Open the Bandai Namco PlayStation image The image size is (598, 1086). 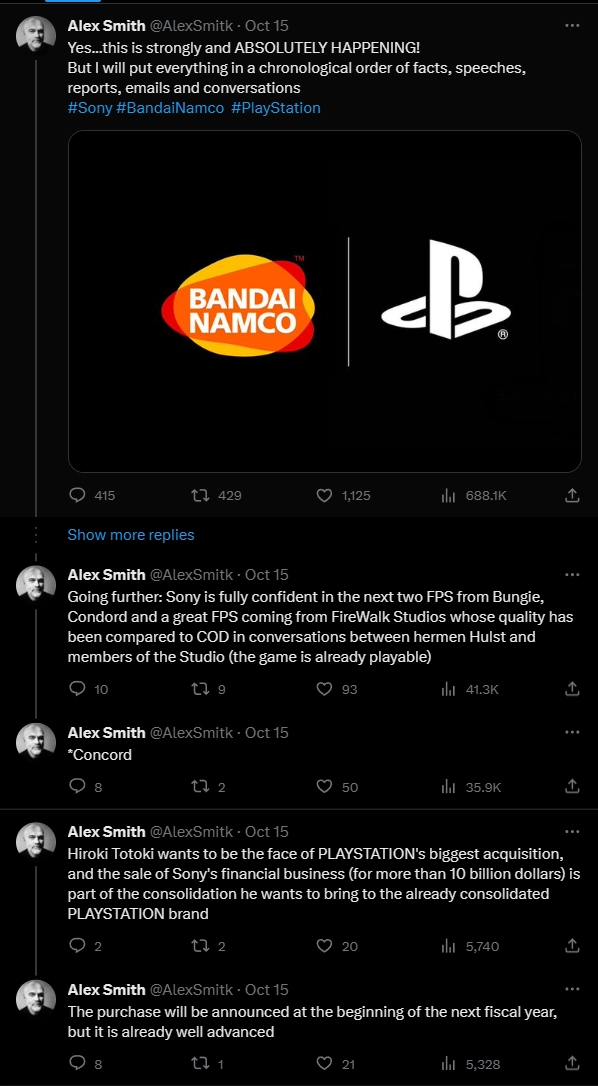[x=324, y=301]
